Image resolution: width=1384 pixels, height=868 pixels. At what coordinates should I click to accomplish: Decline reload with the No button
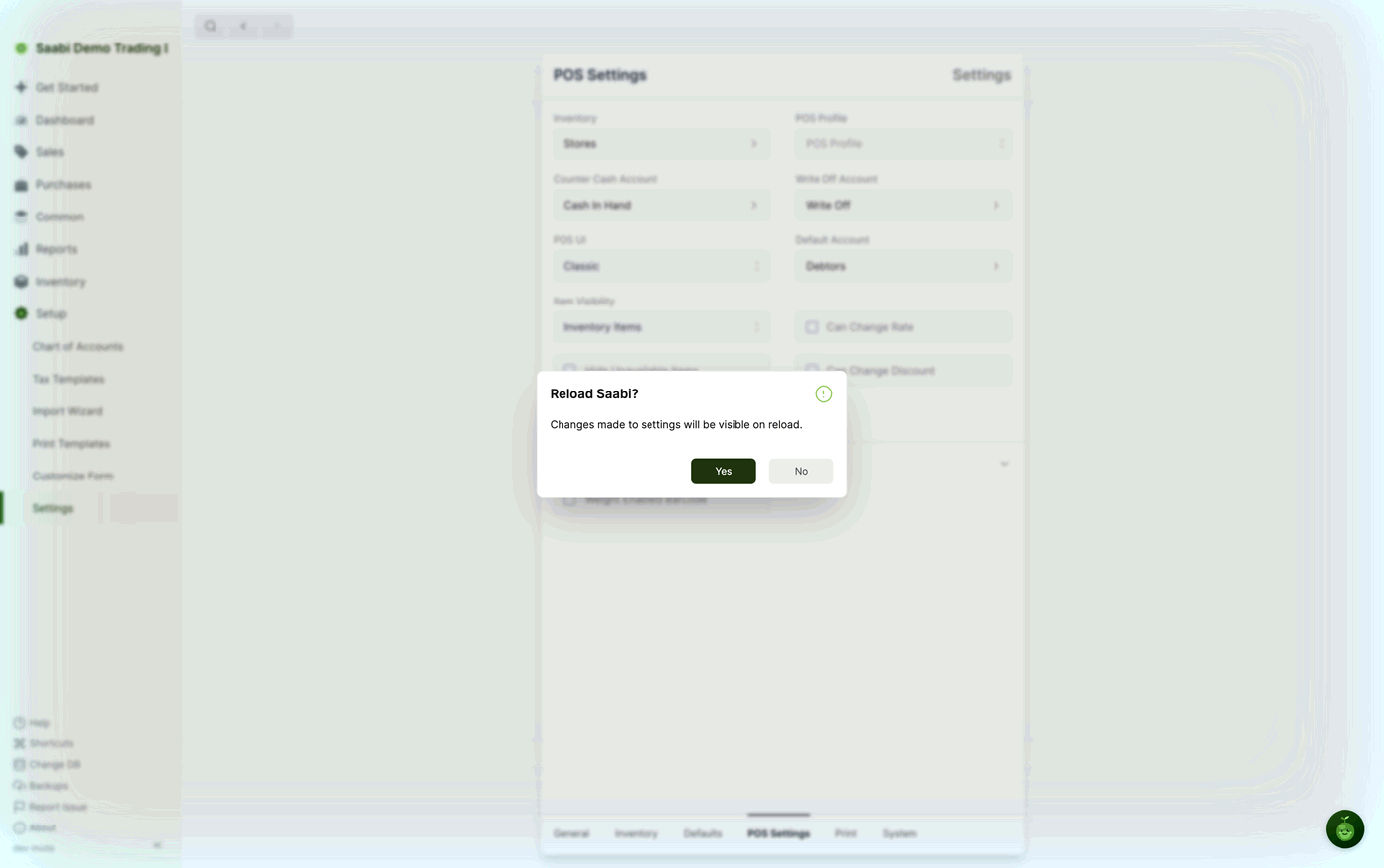[x=801, y=472]
